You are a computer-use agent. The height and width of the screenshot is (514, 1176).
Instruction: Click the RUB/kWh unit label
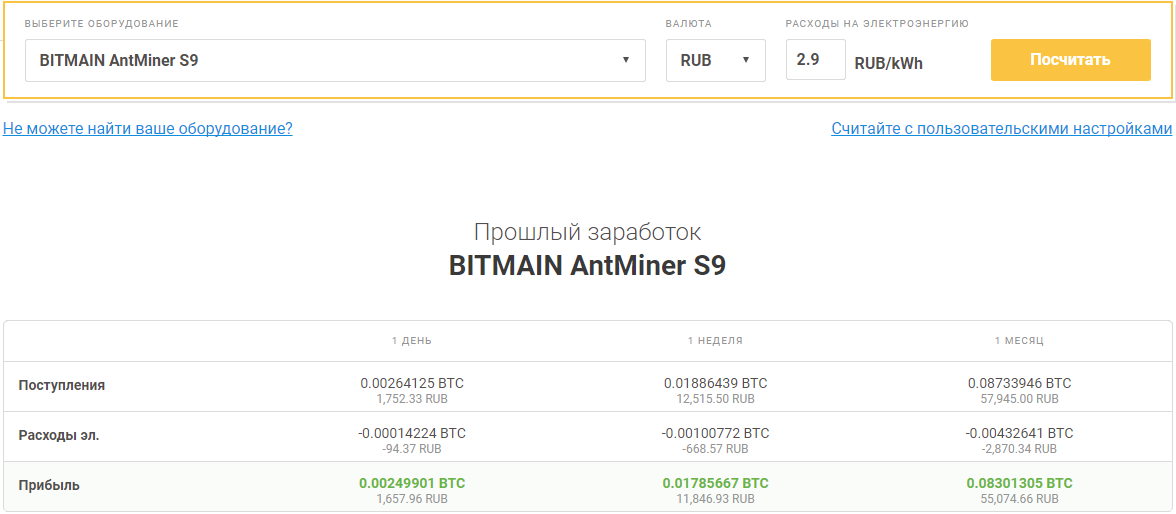pos(888,63)
